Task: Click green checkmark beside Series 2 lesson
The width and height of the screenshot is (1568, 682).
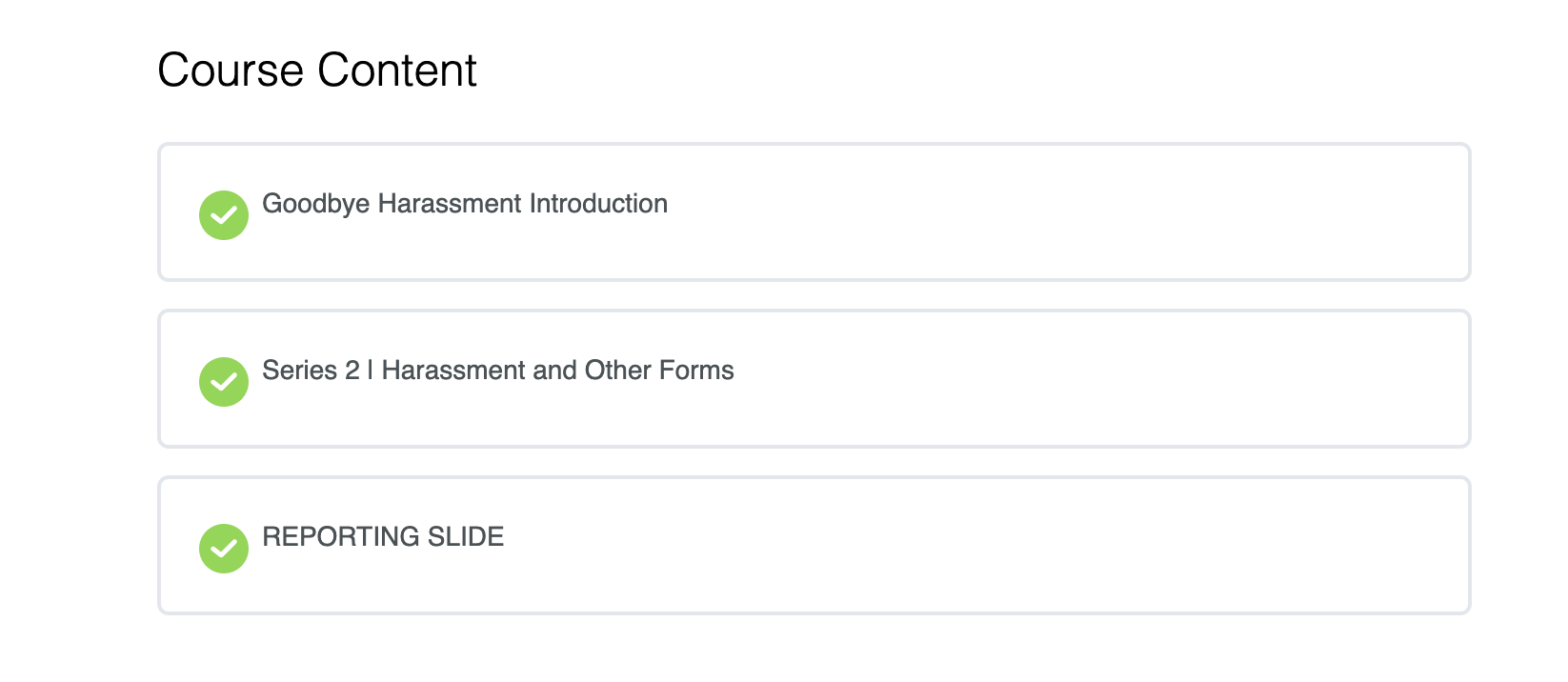Action: (x=224, y=382)
